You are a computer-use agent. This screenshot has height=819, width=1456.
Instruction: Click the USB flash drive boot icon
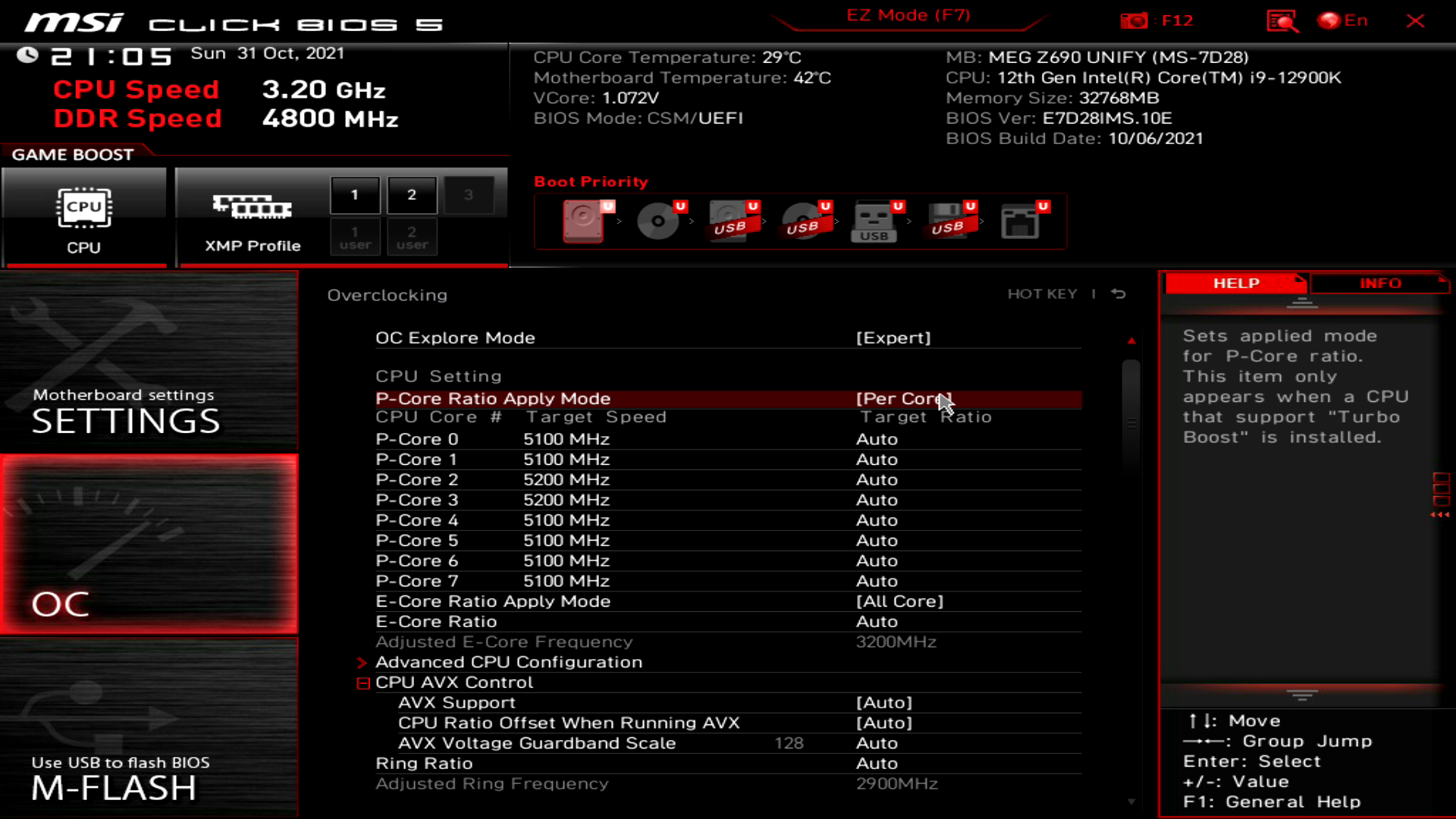click(x=876, y=221)
